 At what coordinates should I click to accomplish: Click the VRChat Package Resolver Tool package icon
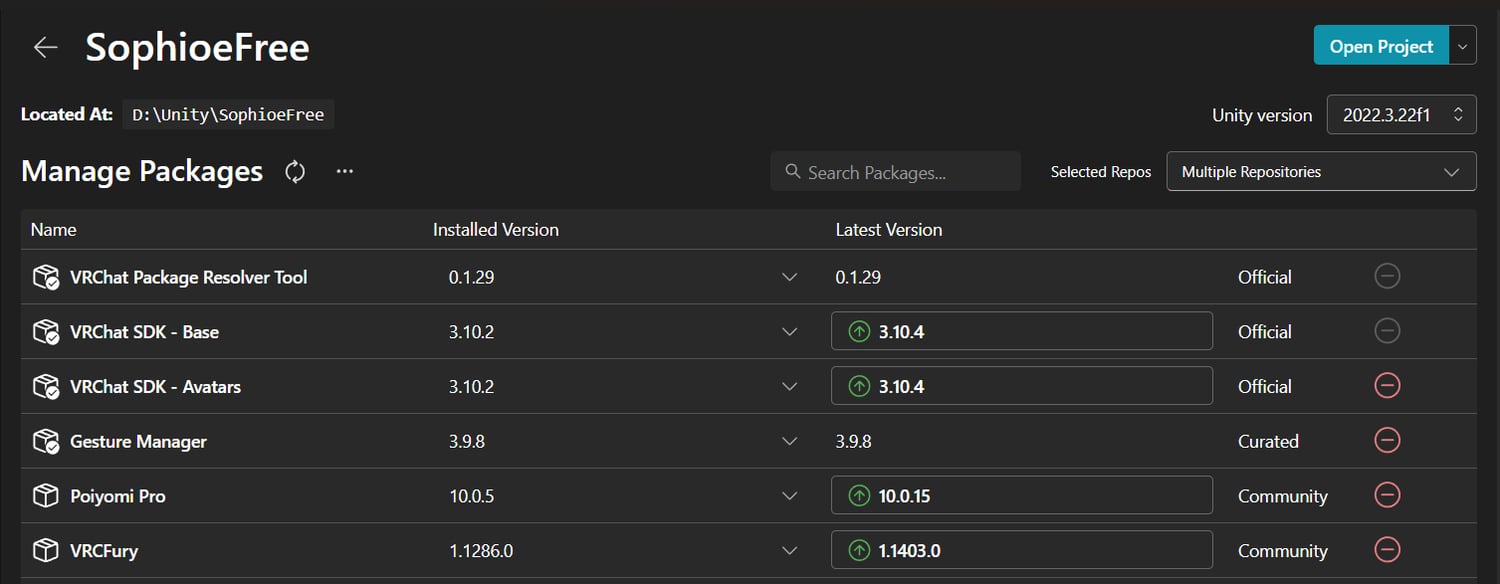click(46, 277)
